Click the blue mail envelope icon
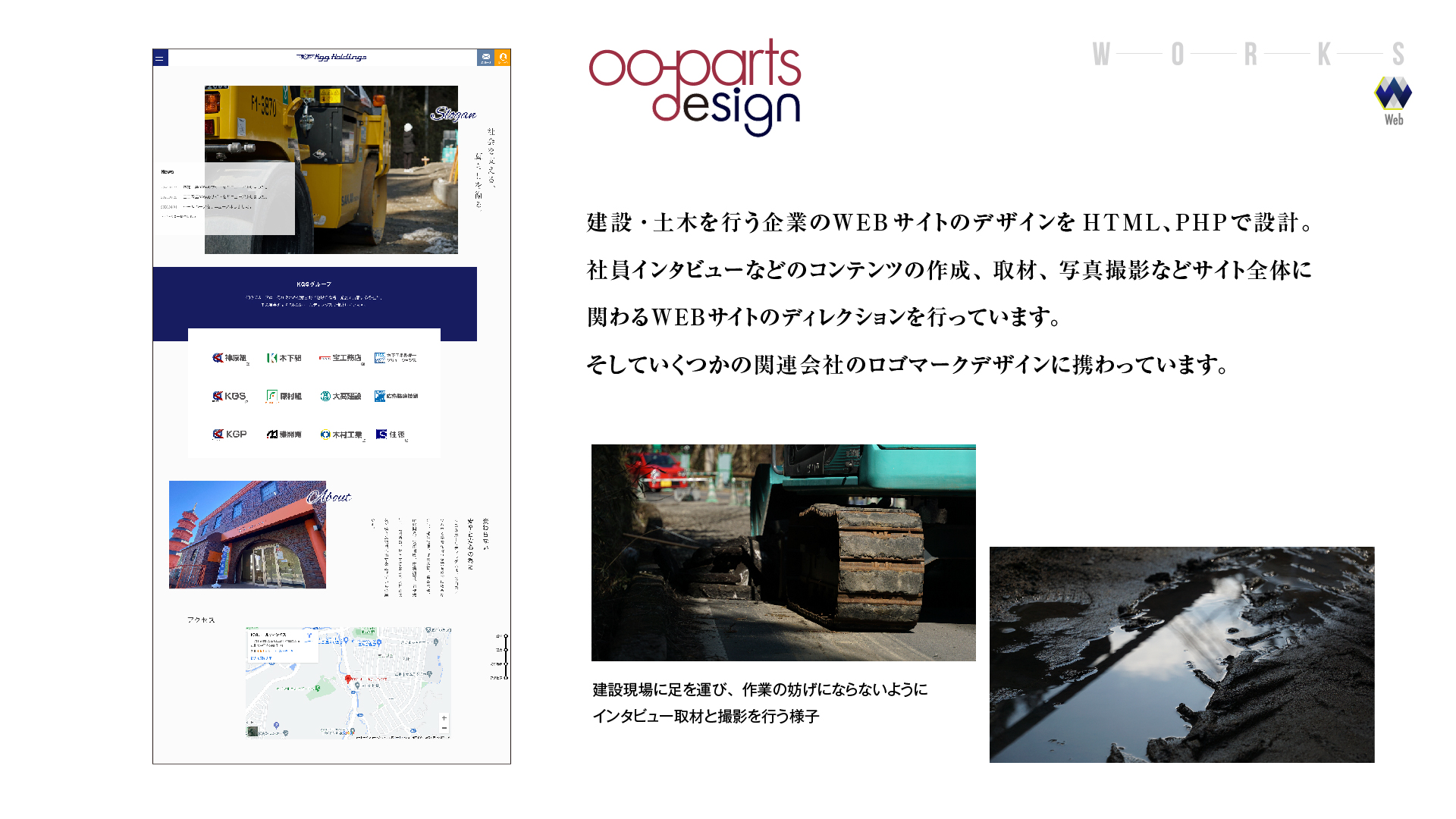 (x=485, y=58)
